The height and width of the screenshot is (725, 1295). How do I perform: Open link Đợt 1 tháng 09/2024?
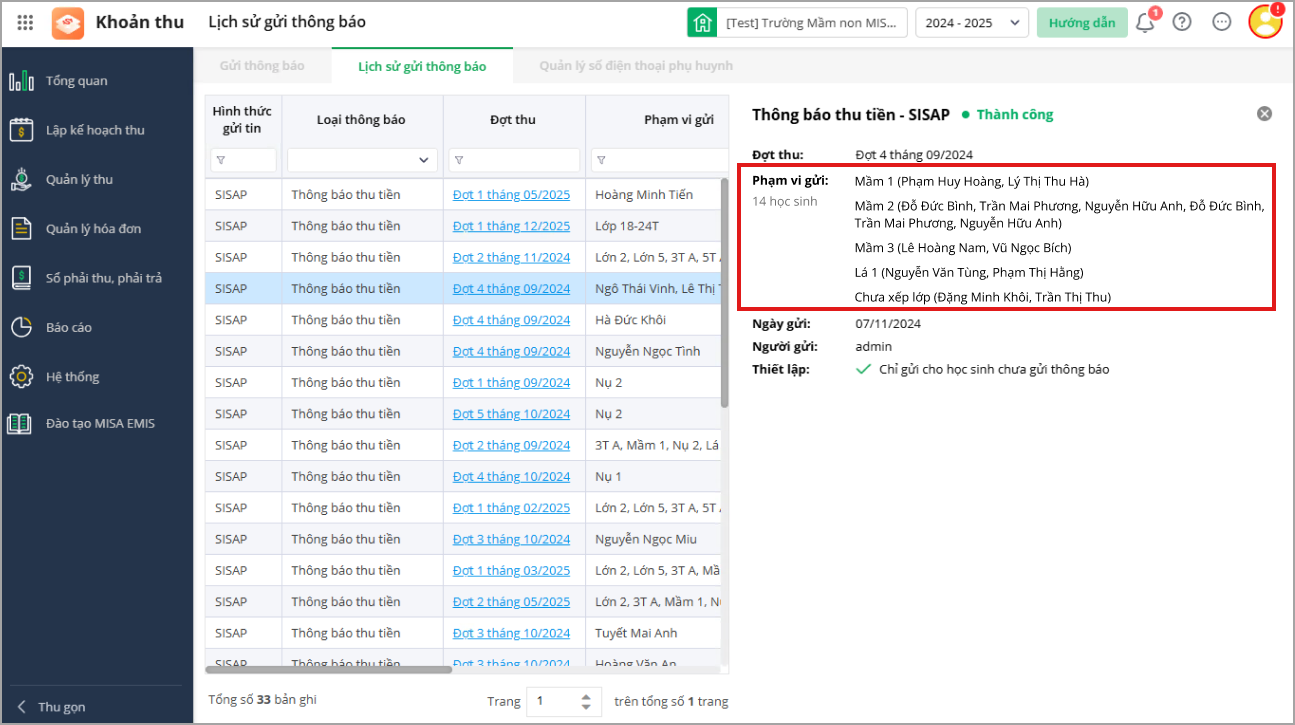[x=511, y=383]
